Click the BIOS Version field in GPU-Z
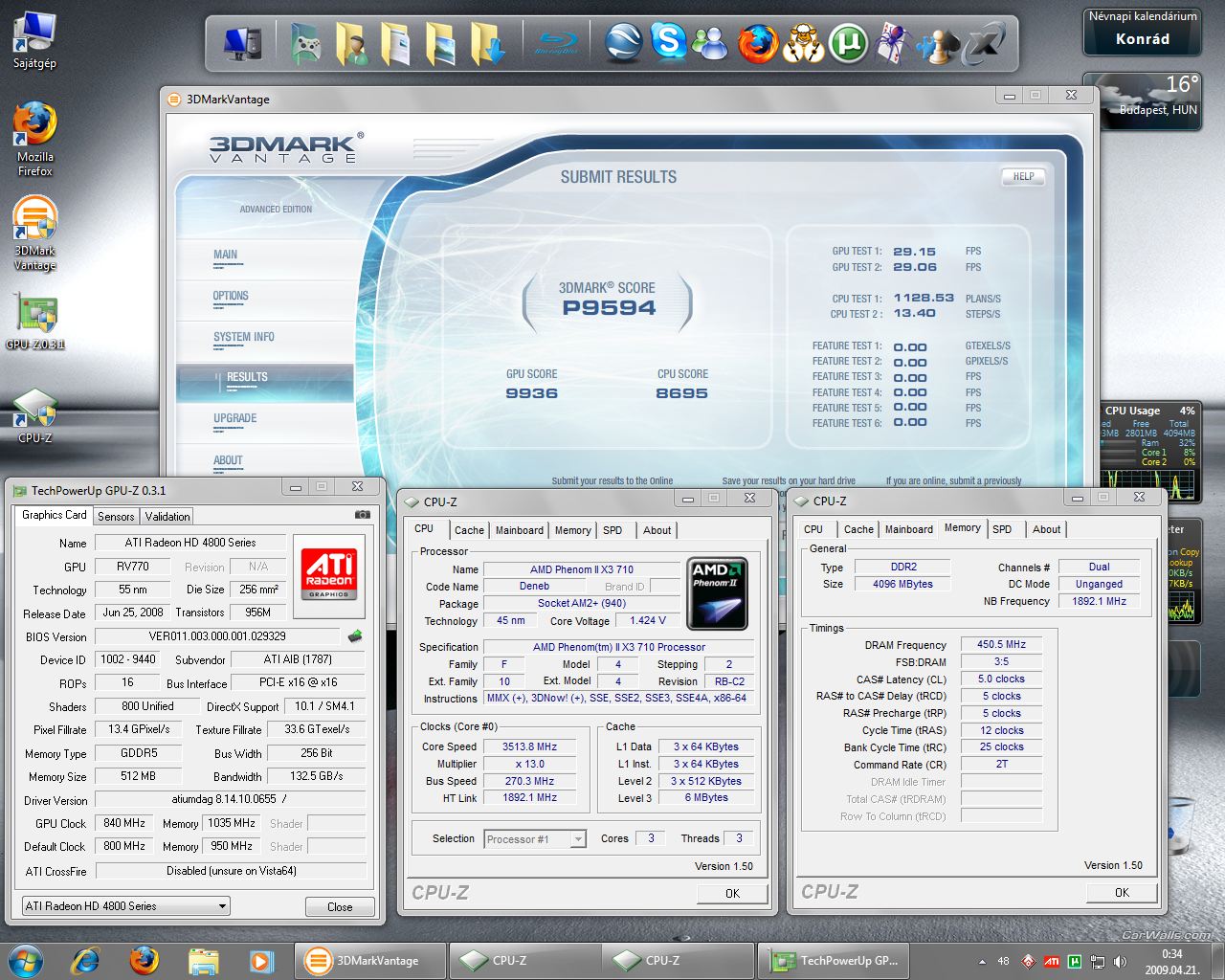 (217, 636)
